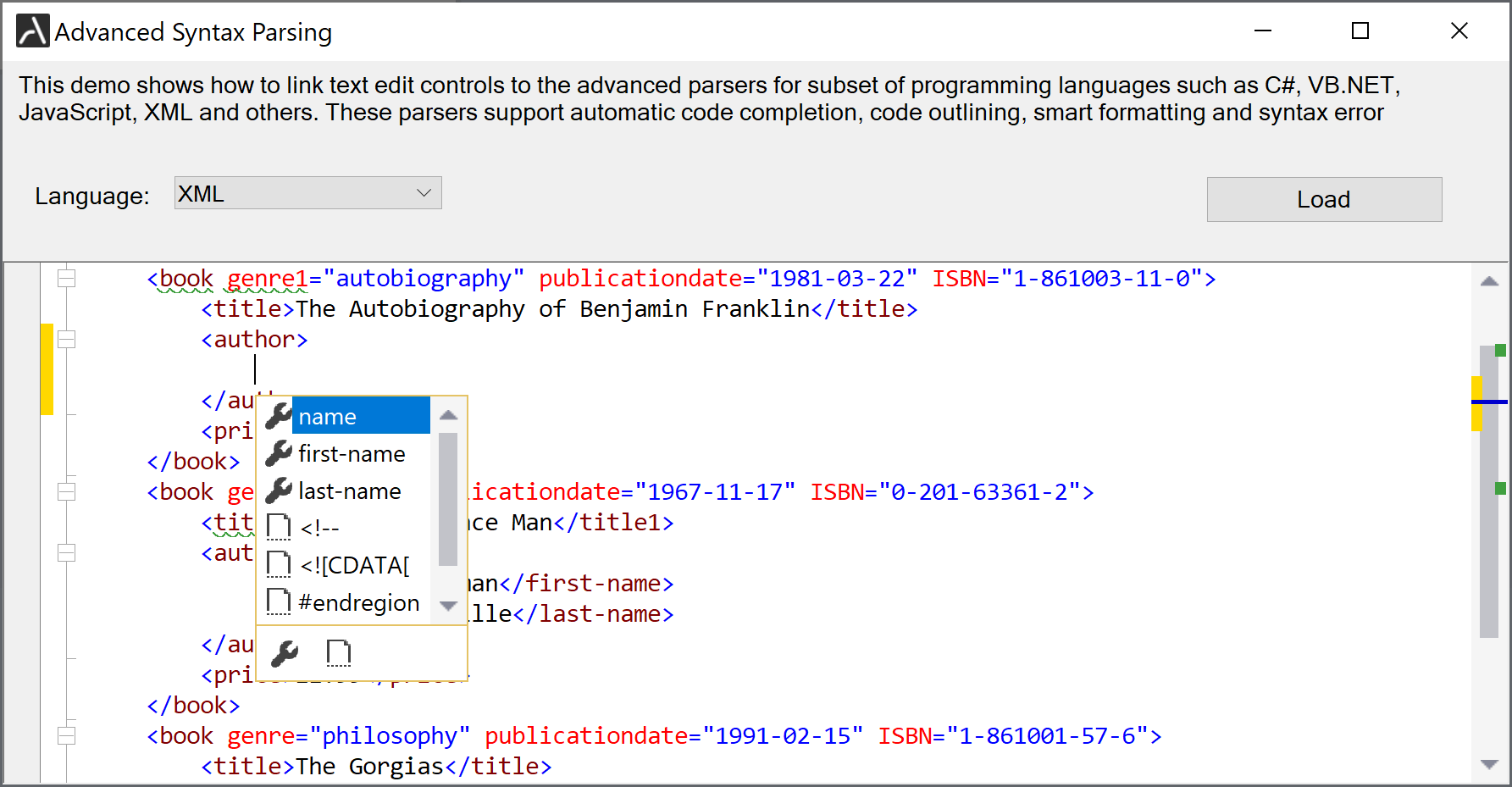Click the wrench icon beside "name" completion entry
1512x787 pixels.
tap(278, 416)
